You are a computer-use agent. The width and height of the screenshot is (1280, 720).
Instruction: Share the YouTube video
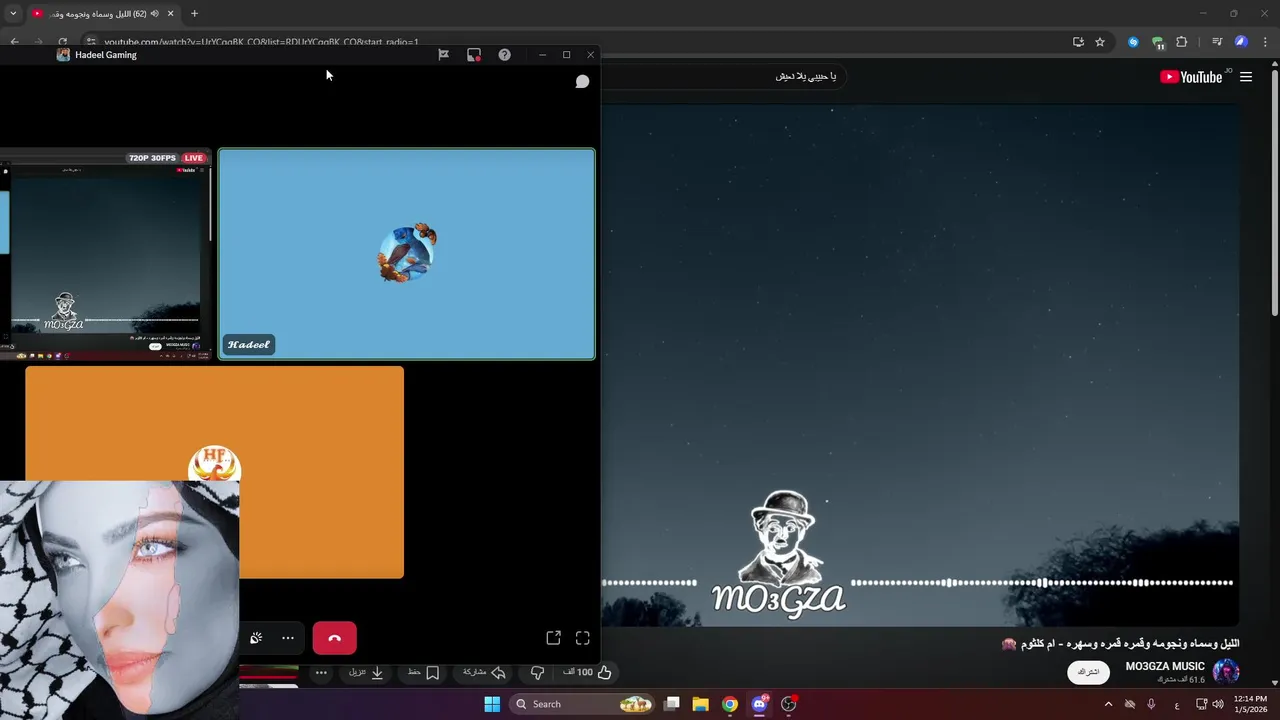tap(484, 673)
